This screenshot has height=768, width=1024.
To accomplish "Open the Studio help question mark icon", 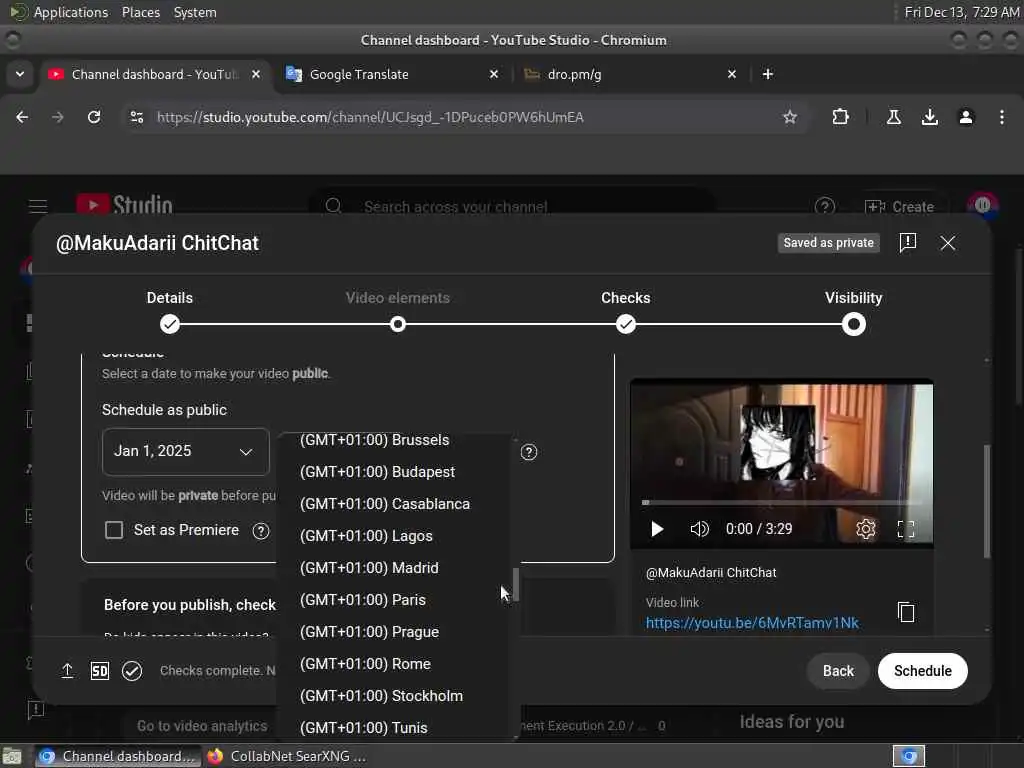I will click(825, 207).
